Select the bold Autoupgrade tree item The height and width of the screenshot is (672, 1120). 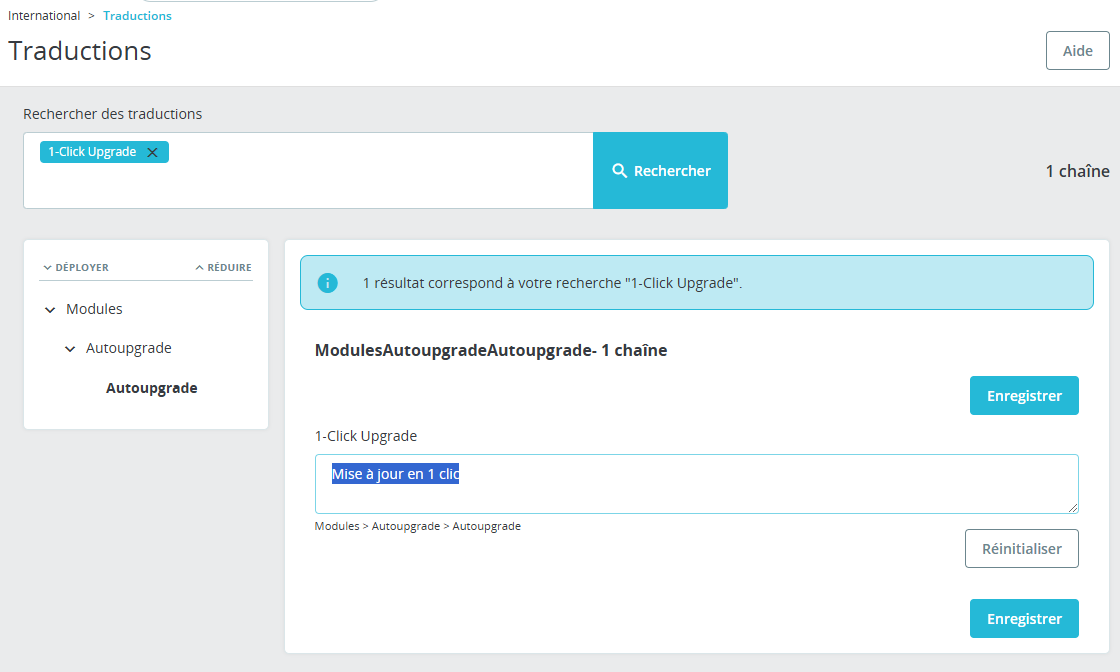[x=151, y=388]
